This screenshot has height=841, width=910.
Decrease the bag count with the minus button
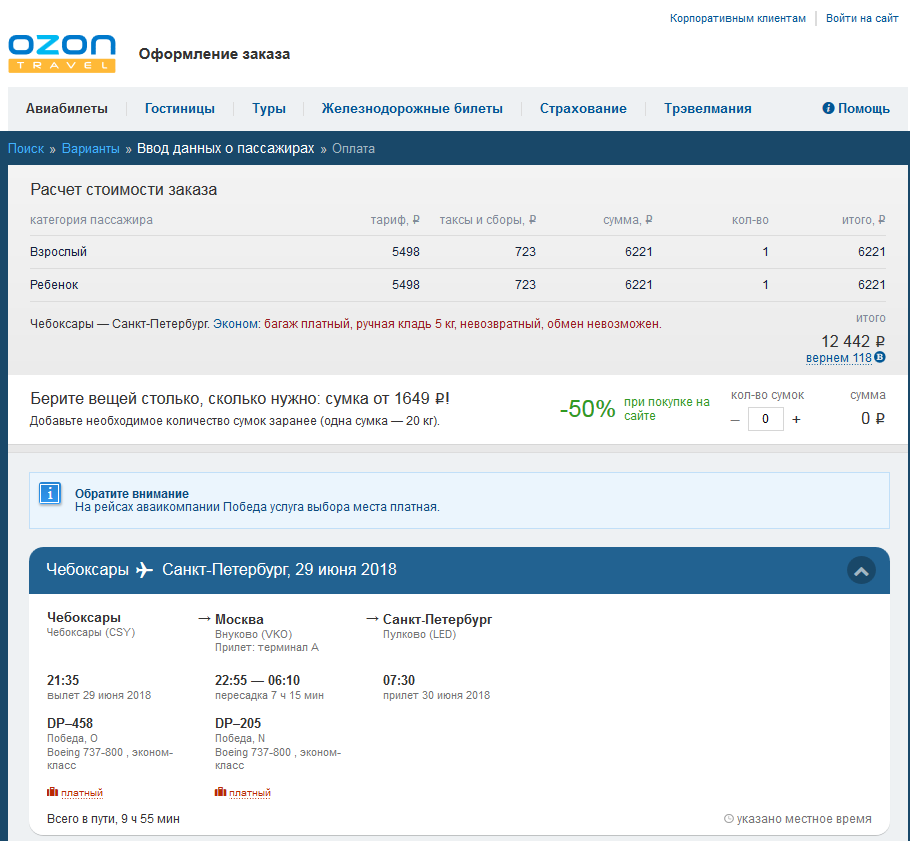[x=735, y=419]
